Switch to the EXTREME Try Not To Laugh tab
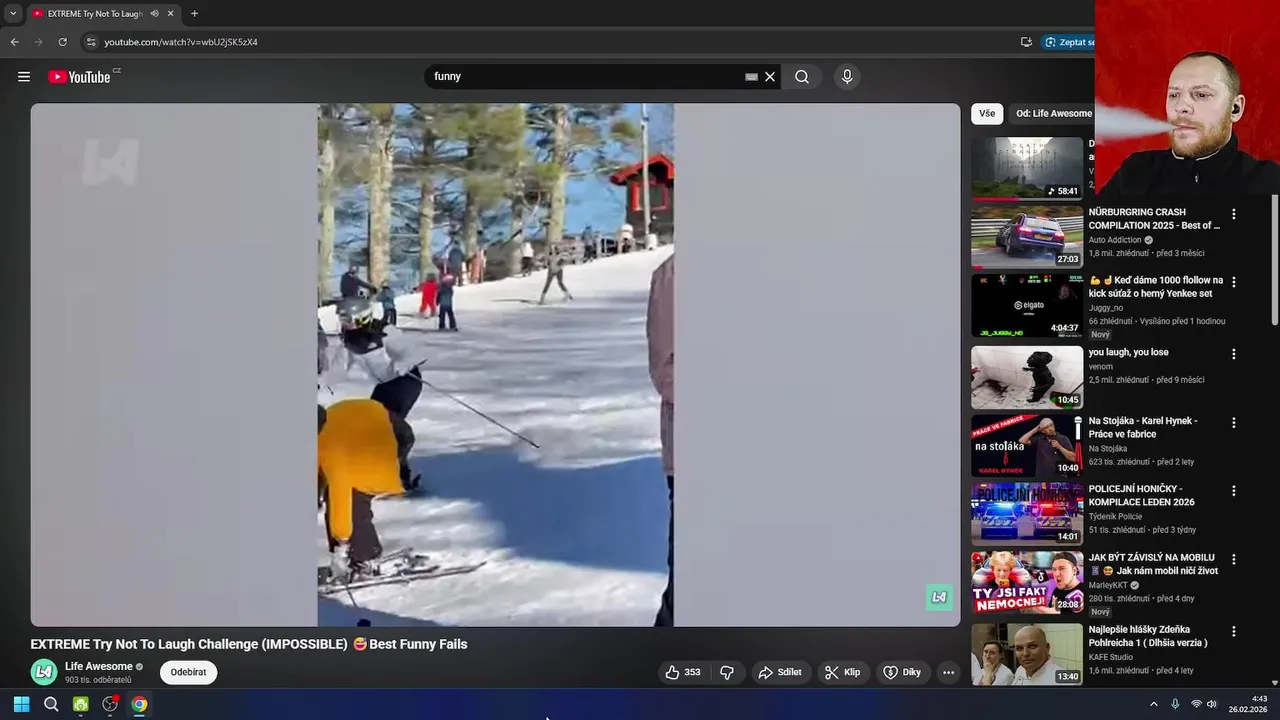 [96, 14]
